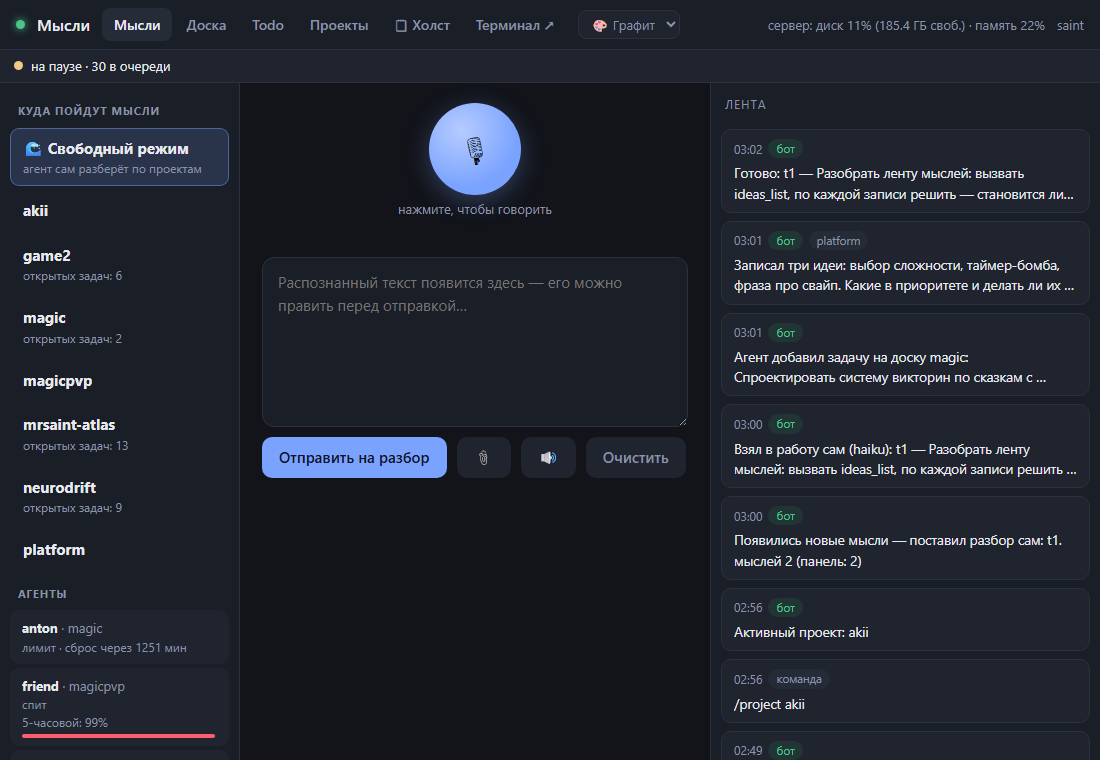
Task: Open the Холст canvas tab
Action: tap(422, 25)
